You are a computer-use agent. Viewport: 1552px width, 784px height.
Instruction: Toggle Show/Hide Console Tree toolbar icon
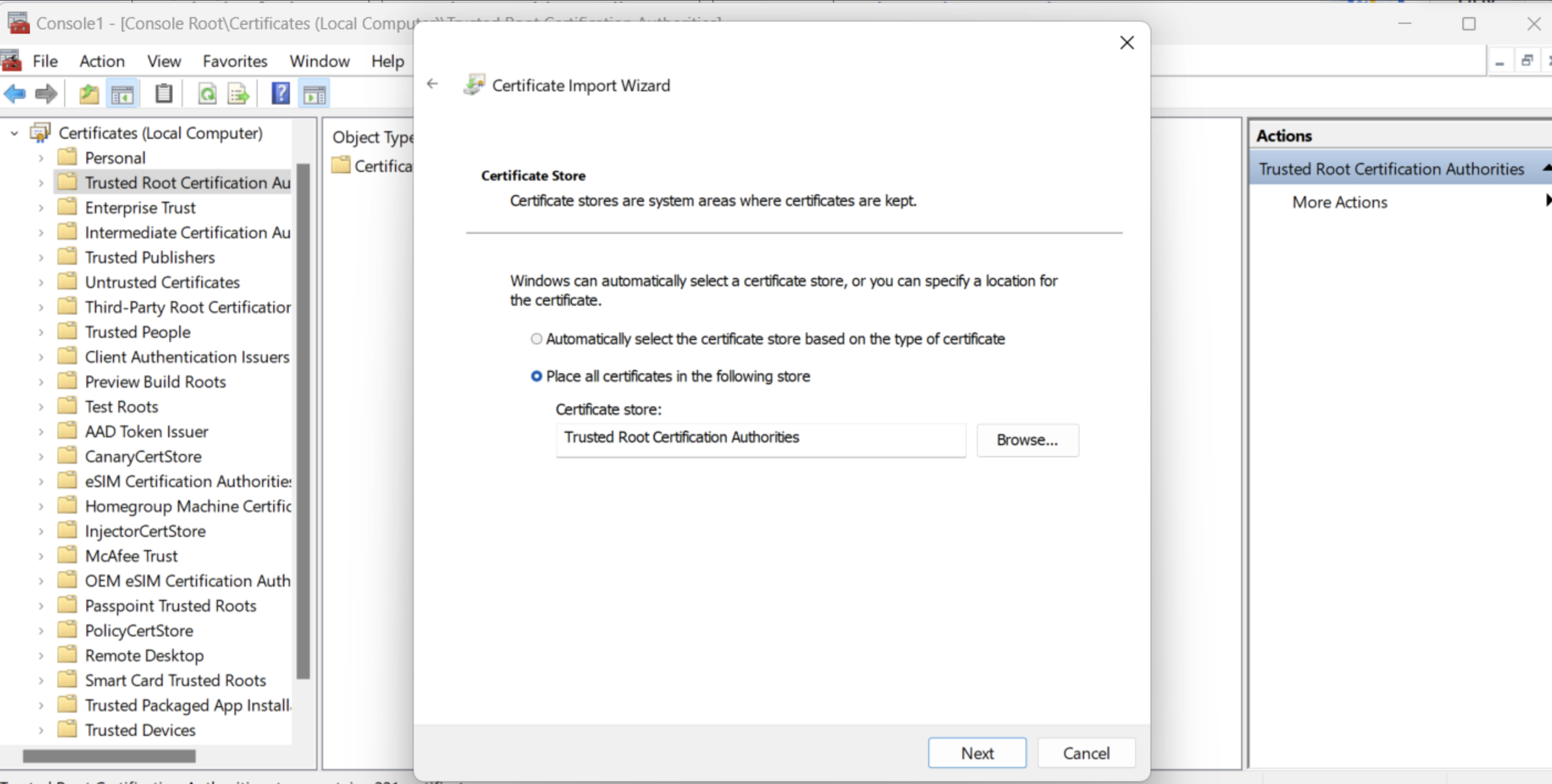coord(122,95)
